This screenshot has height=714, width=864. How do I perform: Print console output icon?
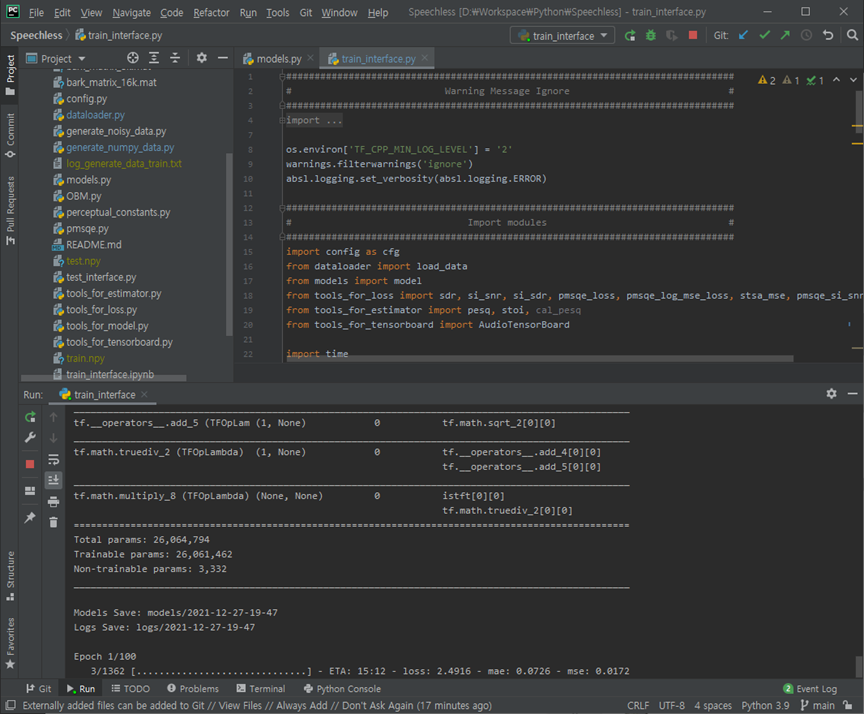[53, 501]
